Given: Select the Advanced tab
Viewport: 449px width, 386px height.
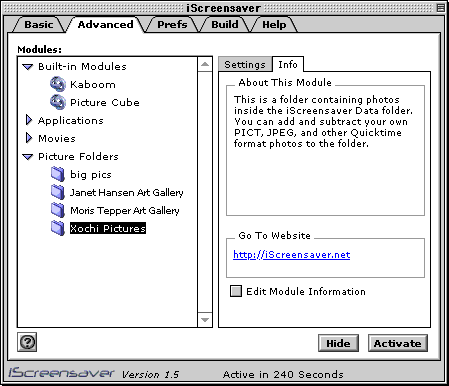Looking at the screenshot, I should [105, 24].
